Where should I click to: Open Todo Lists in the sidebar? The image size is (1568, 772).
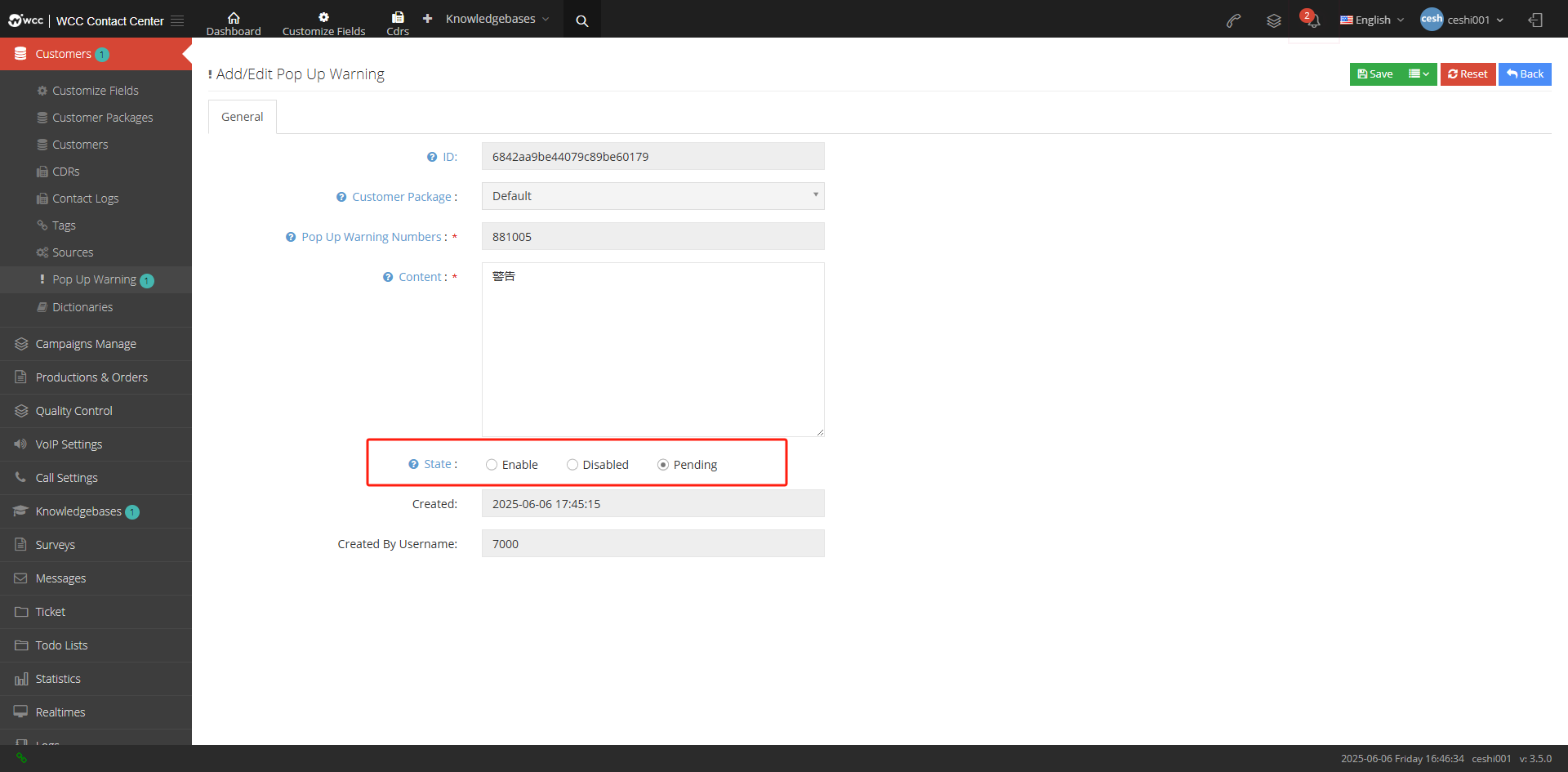point(96,645)
